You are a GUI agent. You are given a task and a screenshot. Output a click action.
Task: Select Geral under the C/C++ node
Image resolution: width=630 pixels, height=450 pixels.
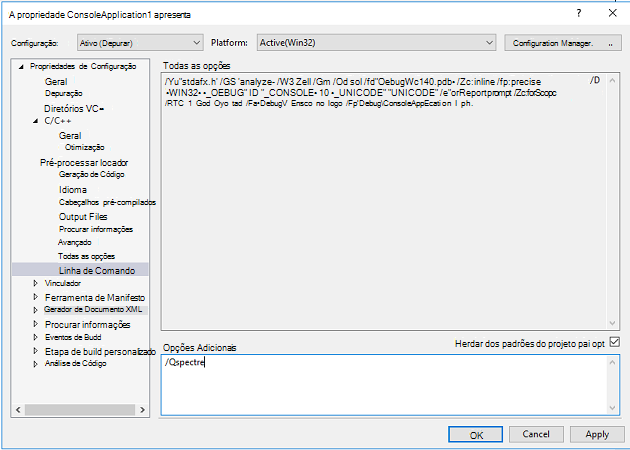pos(70,136)
